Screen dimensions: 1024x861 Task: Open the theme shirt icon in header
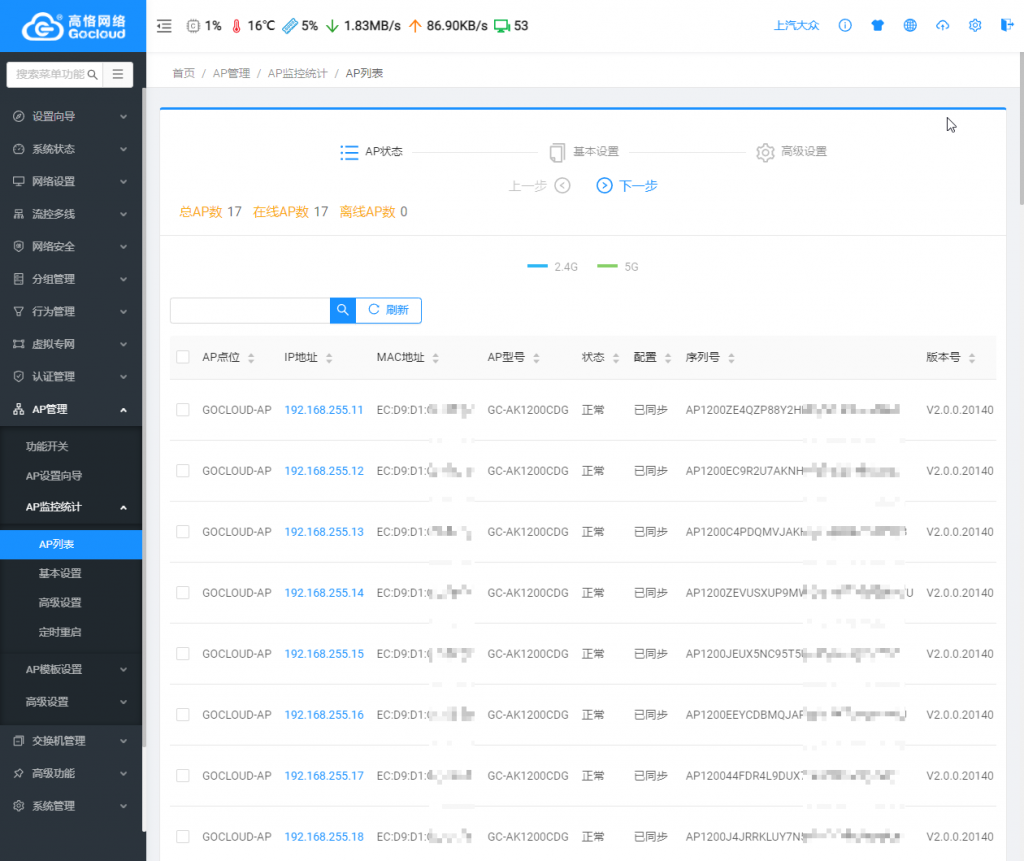pyautogui.click(x=877, y=26)
